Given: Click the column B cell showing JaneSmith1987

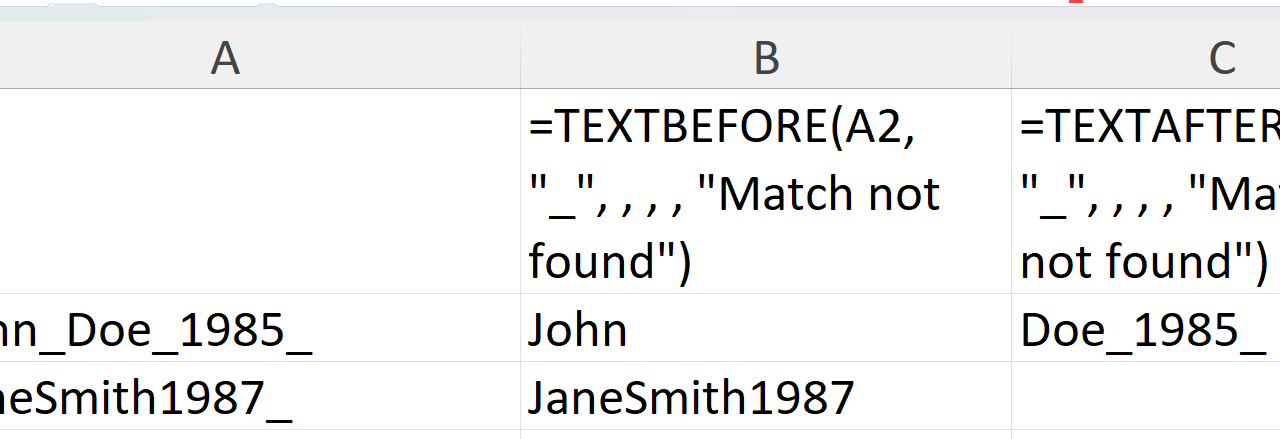Looking at the screenshot, I should 766,397.
